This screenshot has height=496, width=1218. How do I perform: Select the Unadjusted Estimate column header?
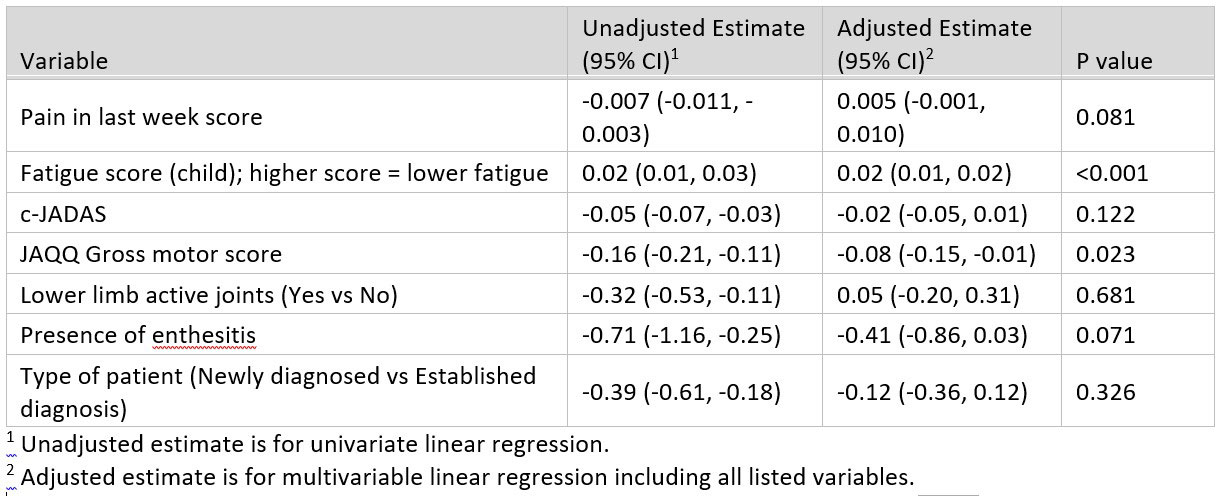[x=693, y=44]
